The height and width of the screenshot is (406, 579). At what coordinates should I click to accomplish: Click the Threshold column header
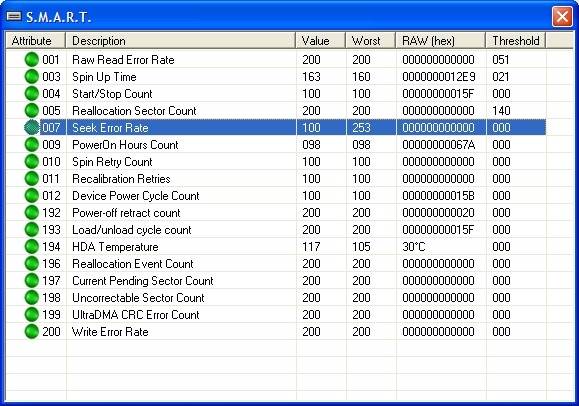pos(516,40)
